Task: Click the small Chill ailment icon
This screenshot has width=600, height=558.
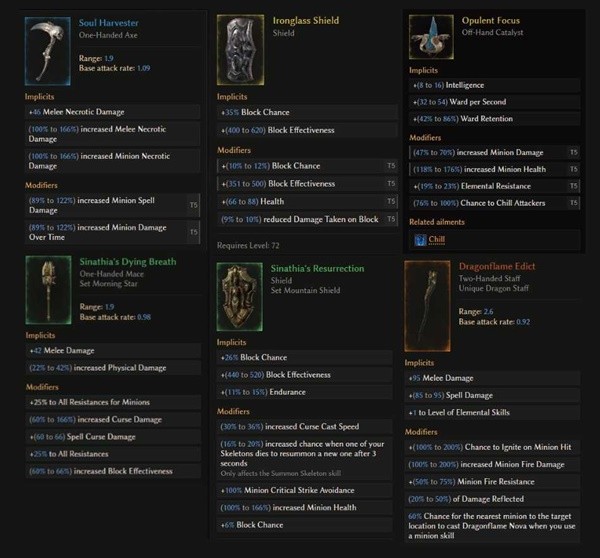Action: (x=419, y=240)
